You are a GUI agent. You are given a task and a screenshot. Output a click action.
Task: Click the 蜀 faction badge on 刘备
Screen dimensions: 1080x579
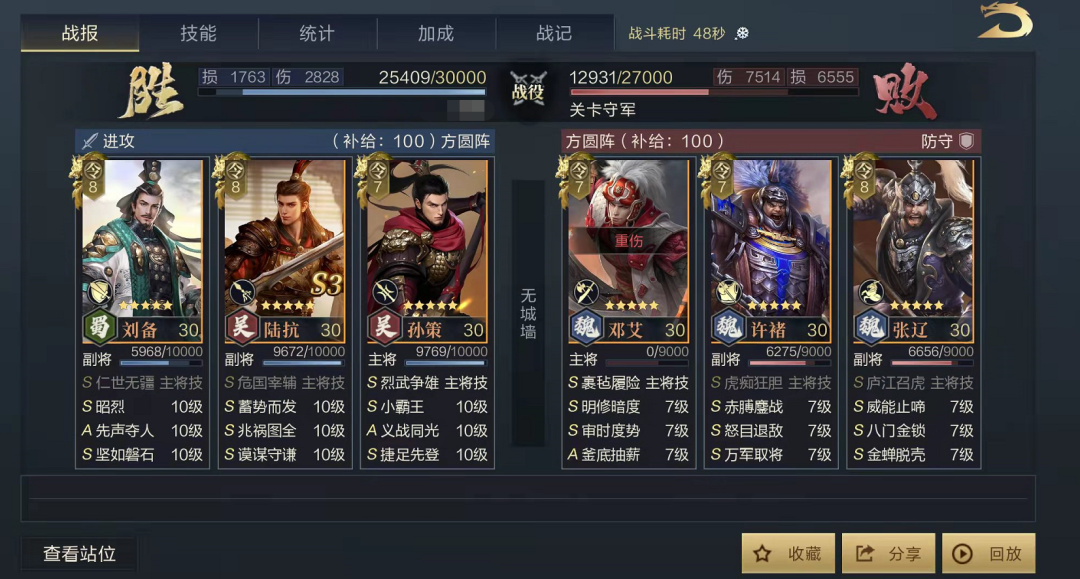[x=99, y=327]
